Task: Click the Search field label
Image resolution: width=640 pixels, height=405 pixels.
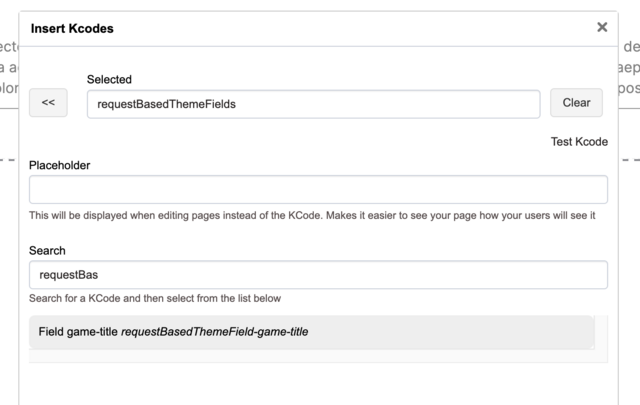Action: click(47, 250)
